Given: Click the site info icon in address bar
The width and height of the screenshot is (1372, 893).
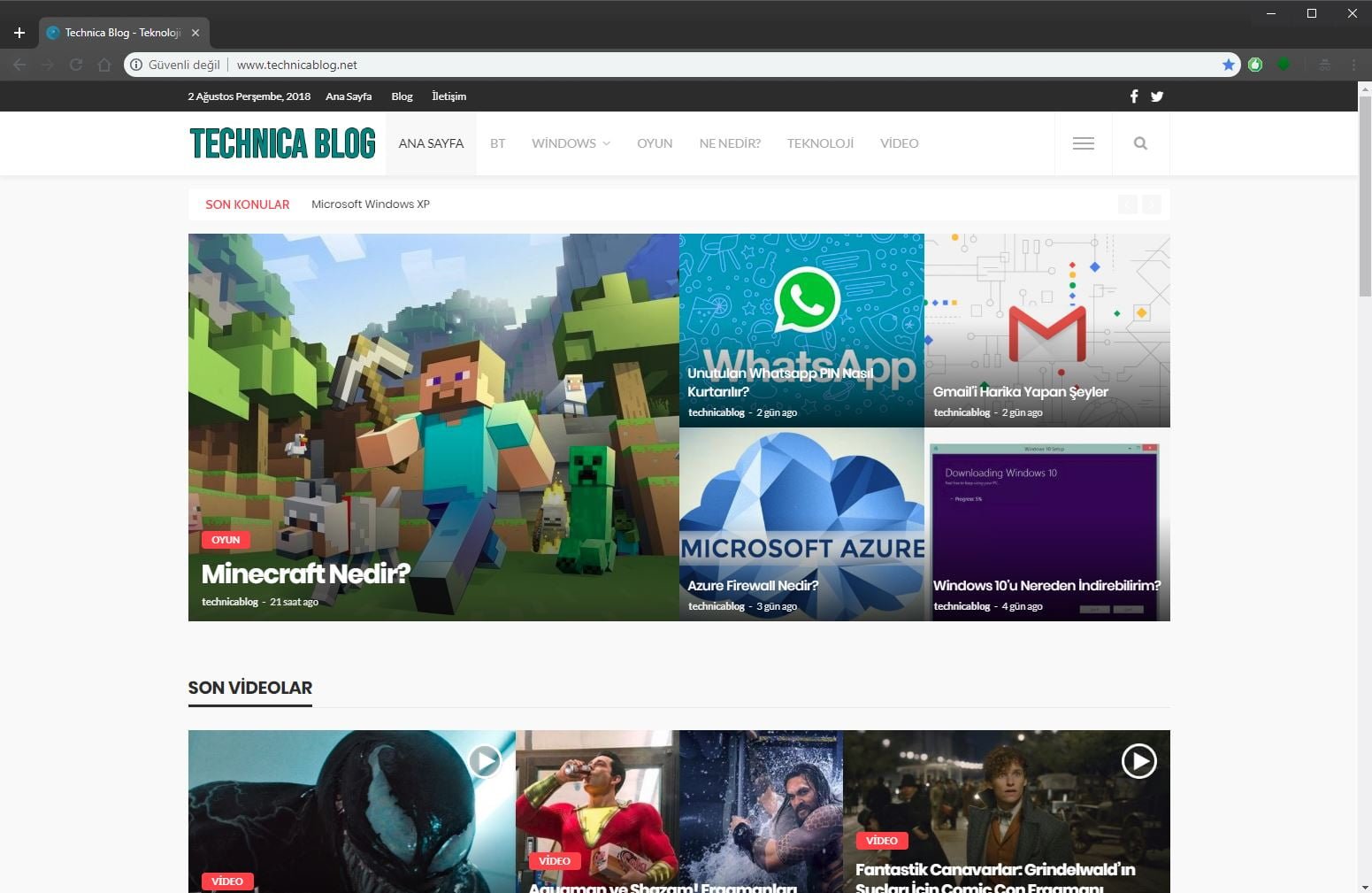Looking at the screenshot, I should click(136, 65).
